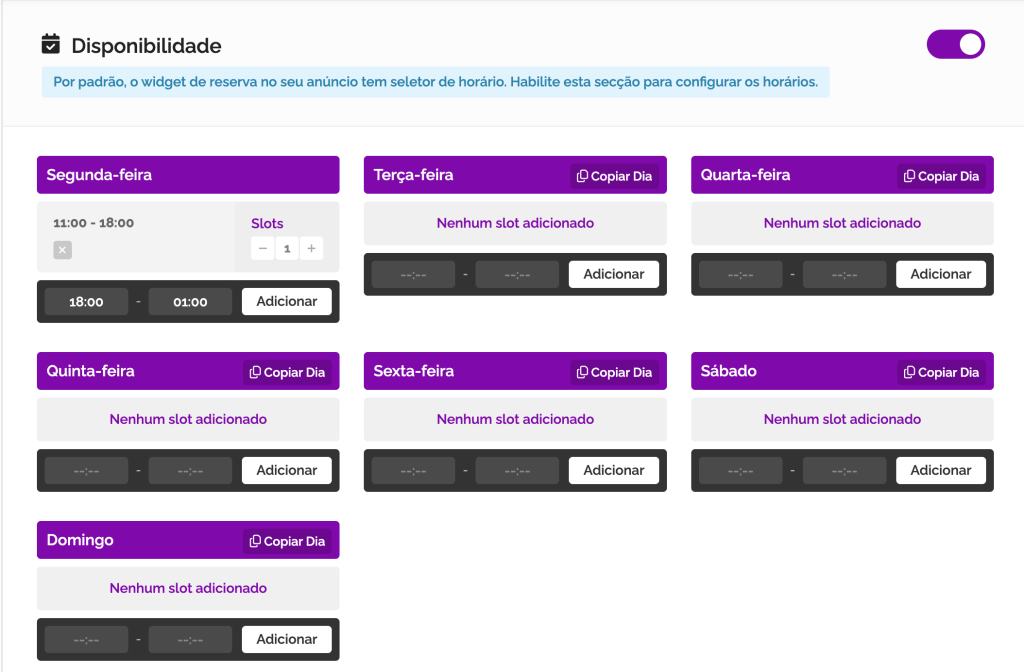Set start time for Domingo
Viewport: 1024px width, 672px height.
[86, 640]
